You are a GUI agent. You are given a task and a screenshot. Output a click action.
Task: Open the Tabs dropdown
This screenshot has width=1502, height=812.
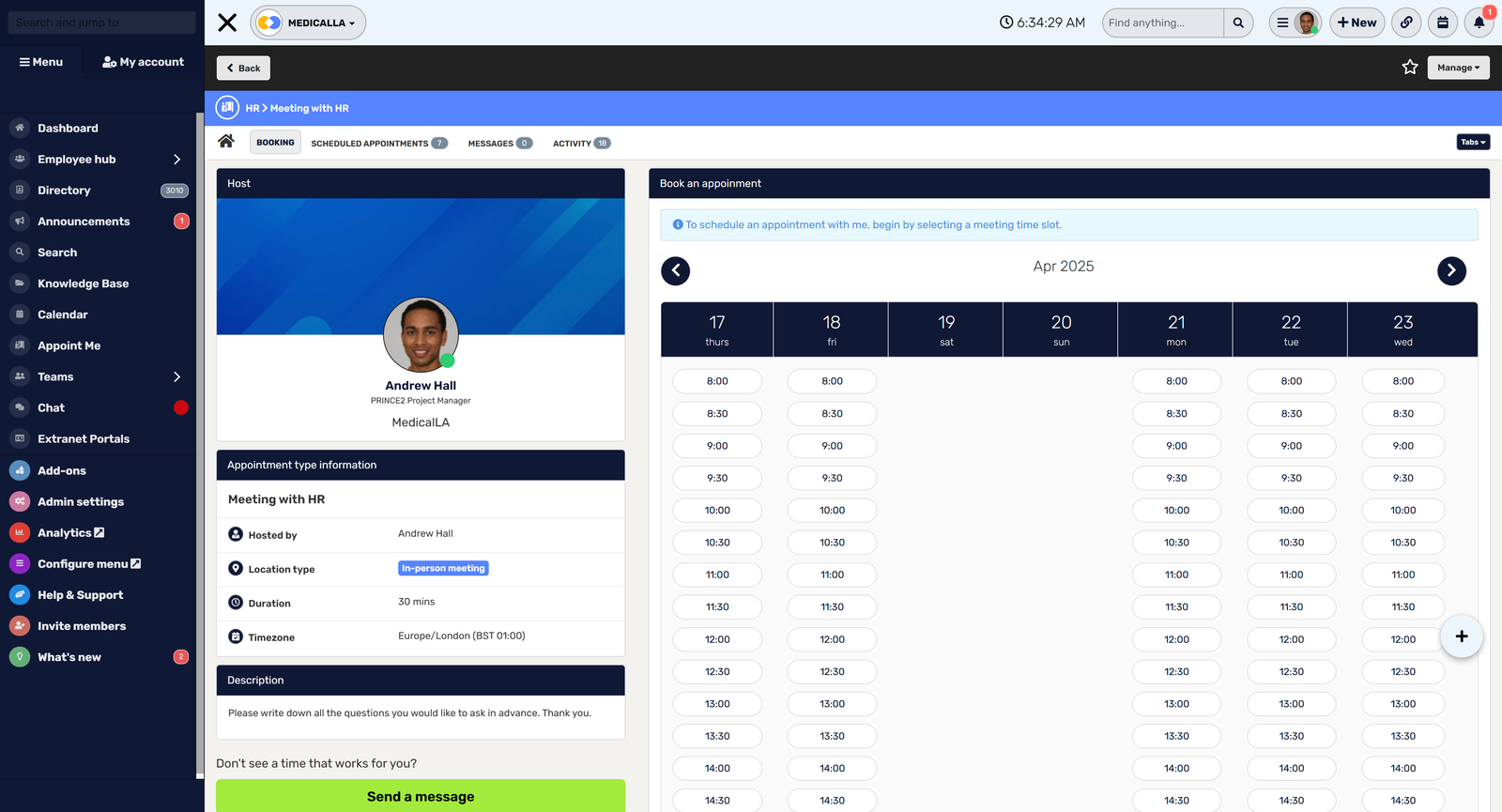[1474, 142]
